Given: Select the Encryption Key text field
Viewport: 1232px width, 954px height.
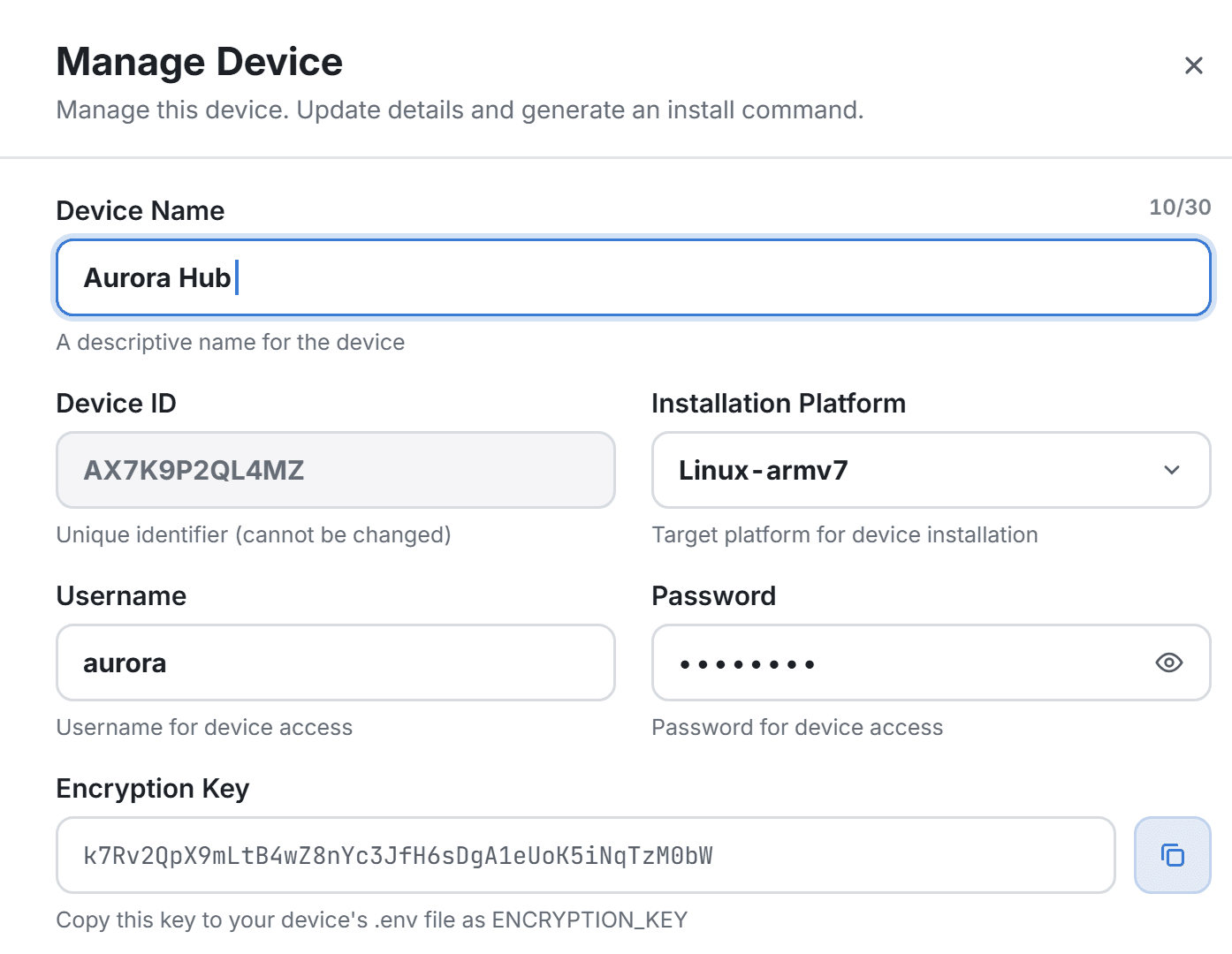Looking at the screenshot, I should pyautogui.click(x=585, y=855).
